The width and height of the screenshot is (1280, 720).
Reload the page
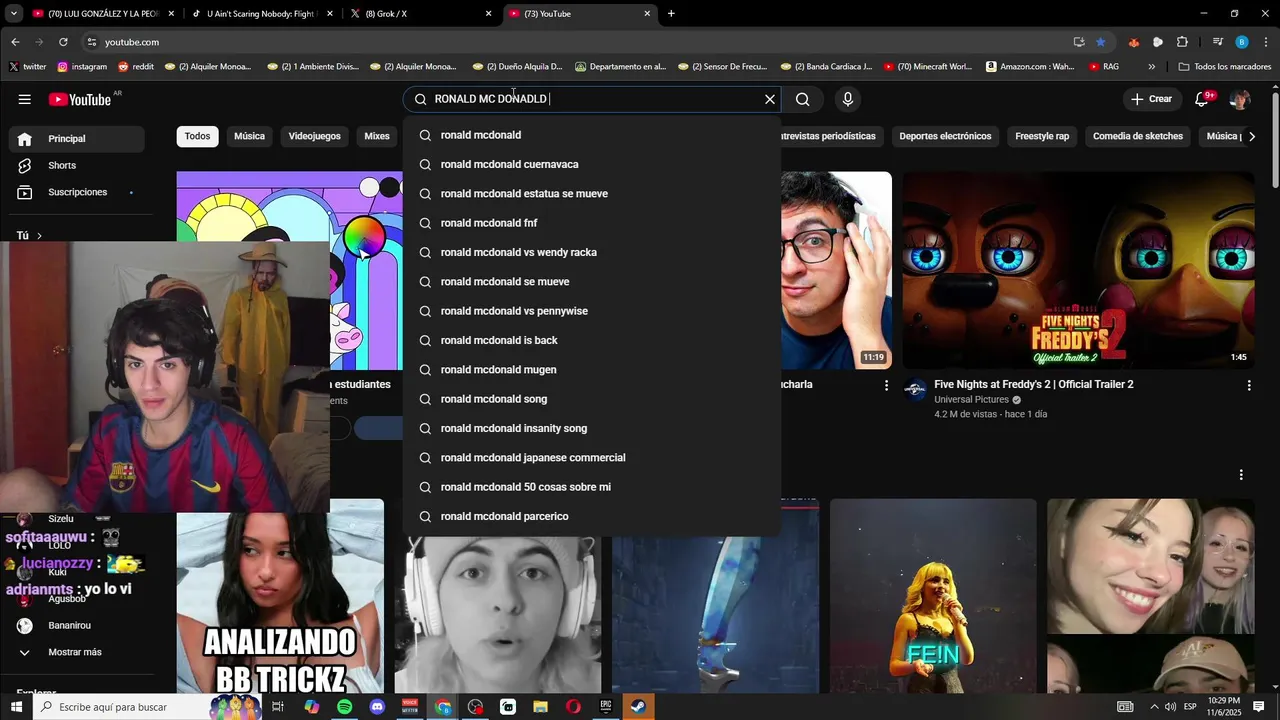pos(63,42)
